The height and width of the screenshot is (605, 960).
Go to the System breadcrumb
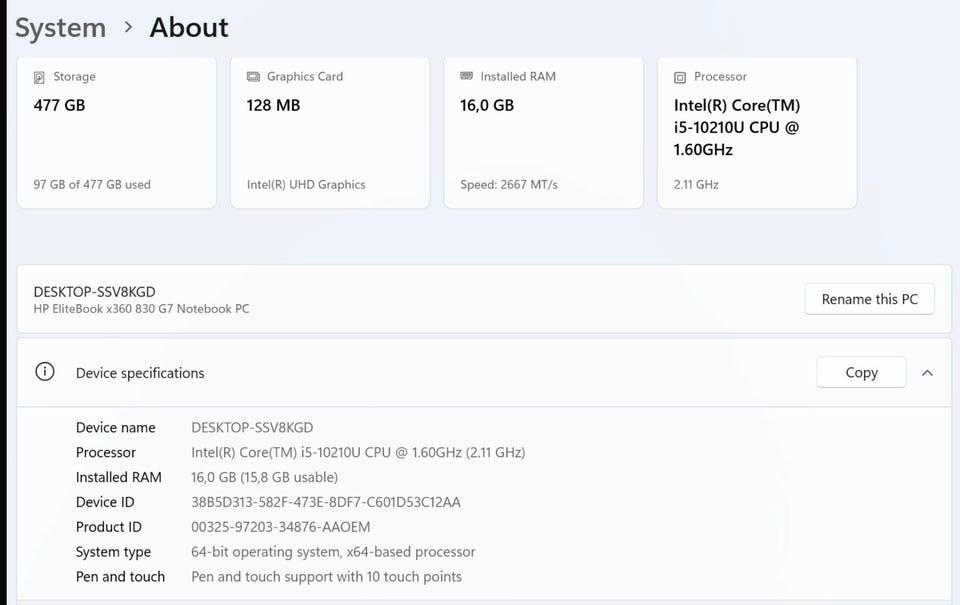pos(60,28)
